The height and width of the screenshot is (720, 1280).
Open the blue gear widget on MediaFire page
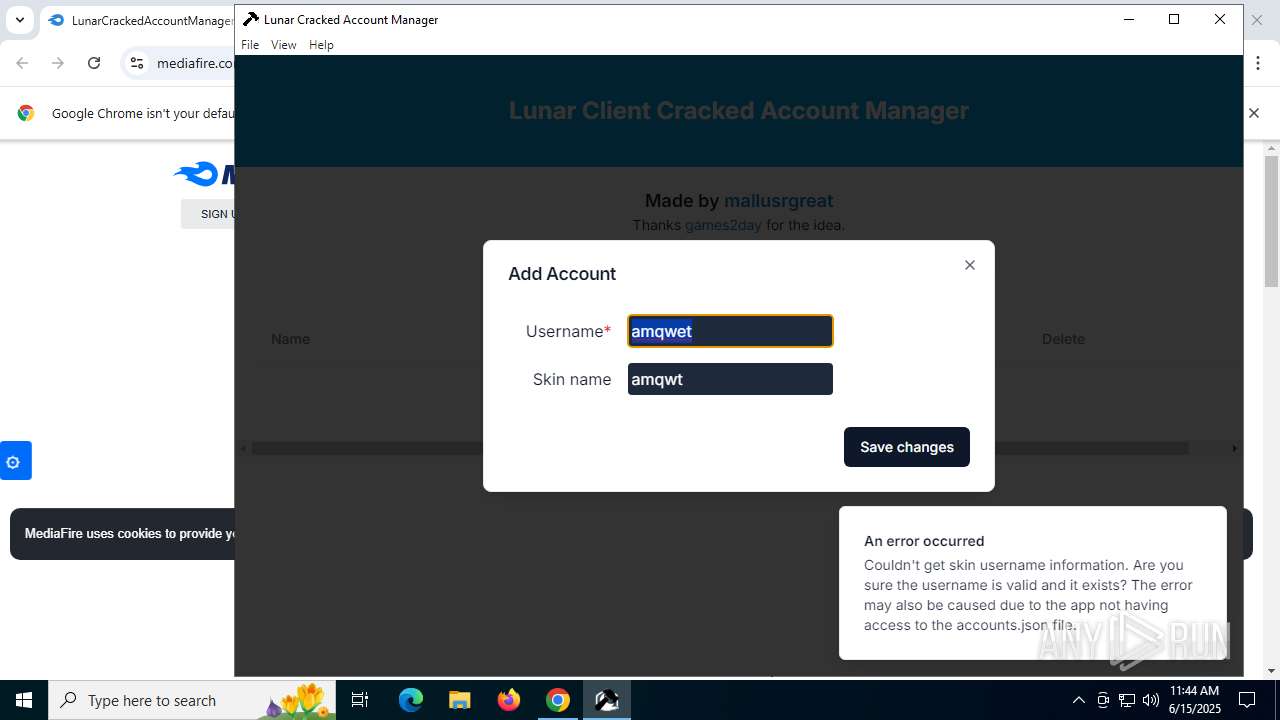pos(14,461)
